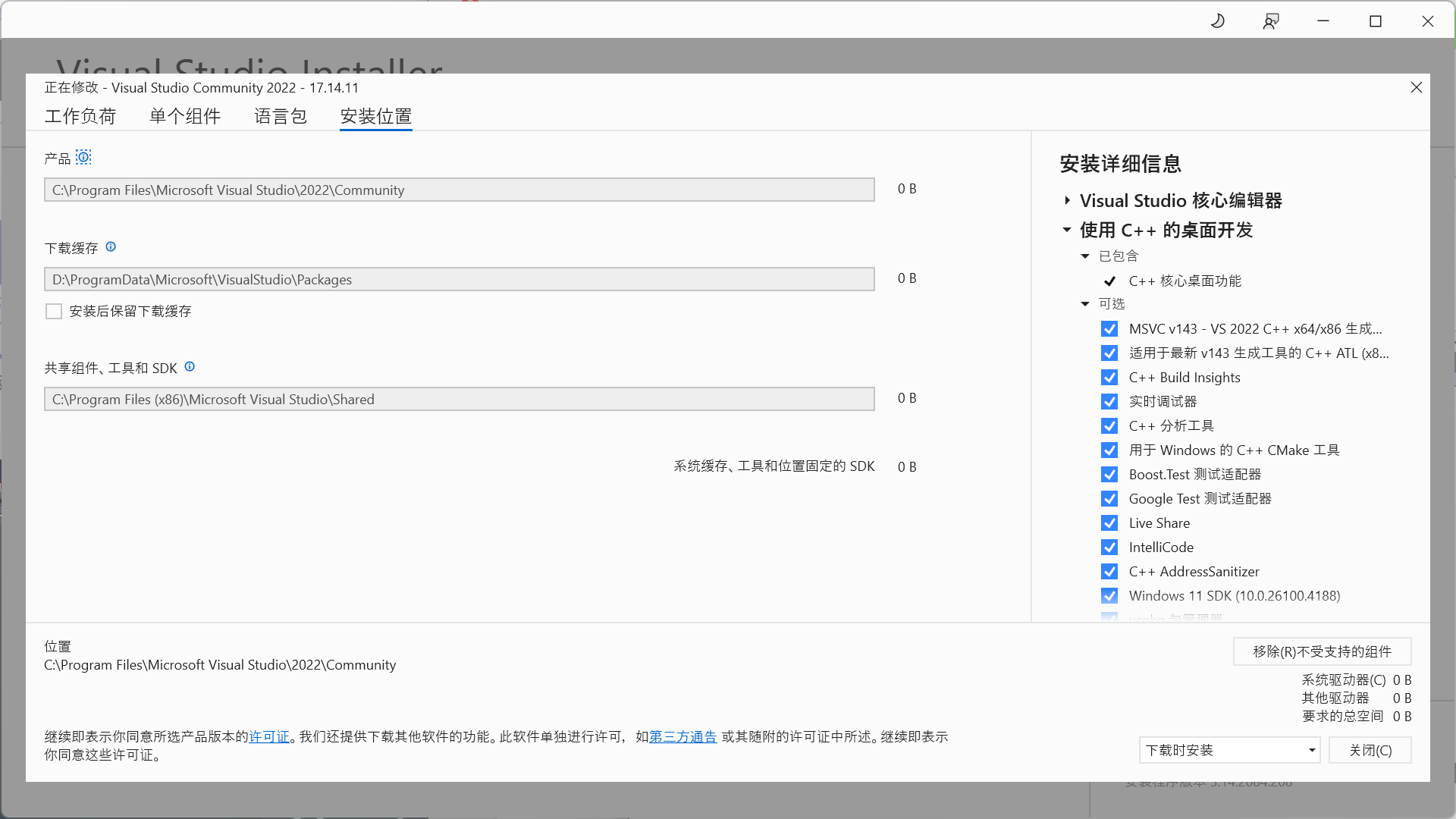Uncheck Google Test 测试适配器 checkbox
Image resolution: width=1456 pixels, height=819 pixels.
[1109, 499]
